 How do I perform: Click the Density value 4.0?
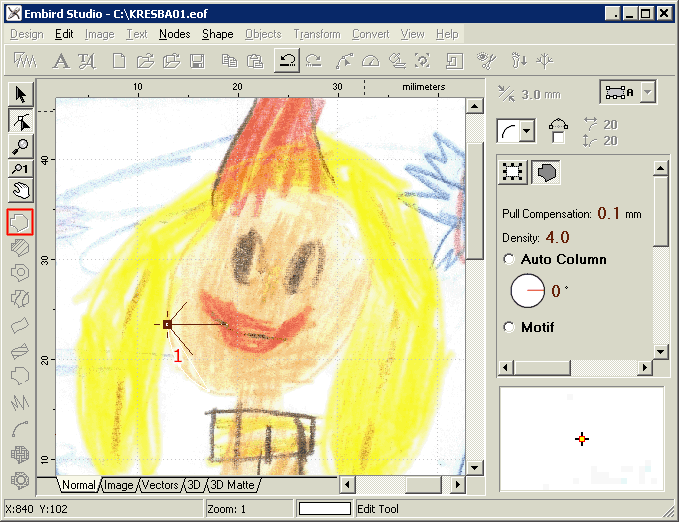coord(557,237)
